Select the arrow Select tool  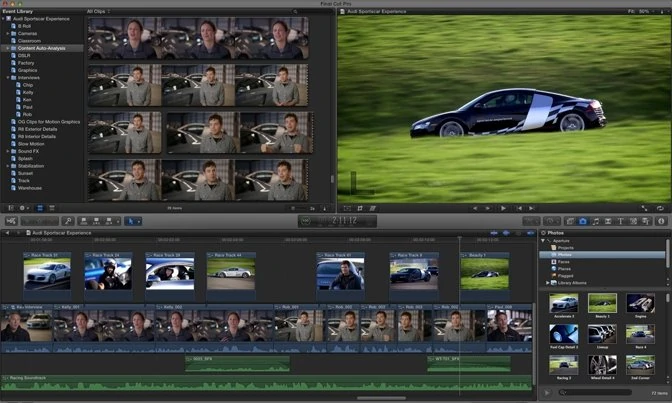(x=131, y=221)
